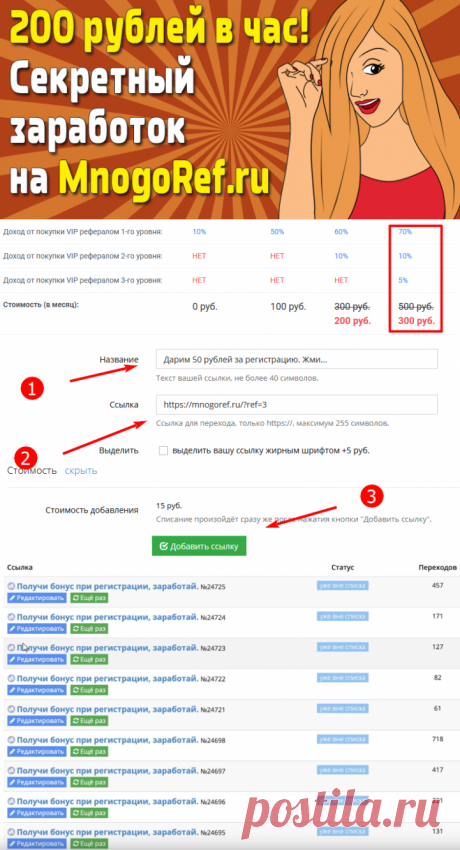Image resolution: width=460 pixels, height=850 pixels.
Task: Click the 'скрыть' link next to Стоимость
Action: click(81, 471)
